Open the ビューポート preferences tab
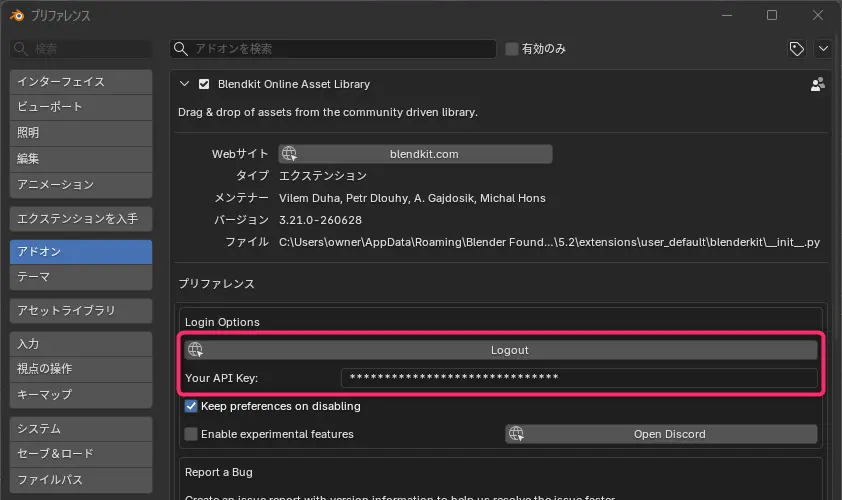The image size is (842, 500). tap(81, 107)
